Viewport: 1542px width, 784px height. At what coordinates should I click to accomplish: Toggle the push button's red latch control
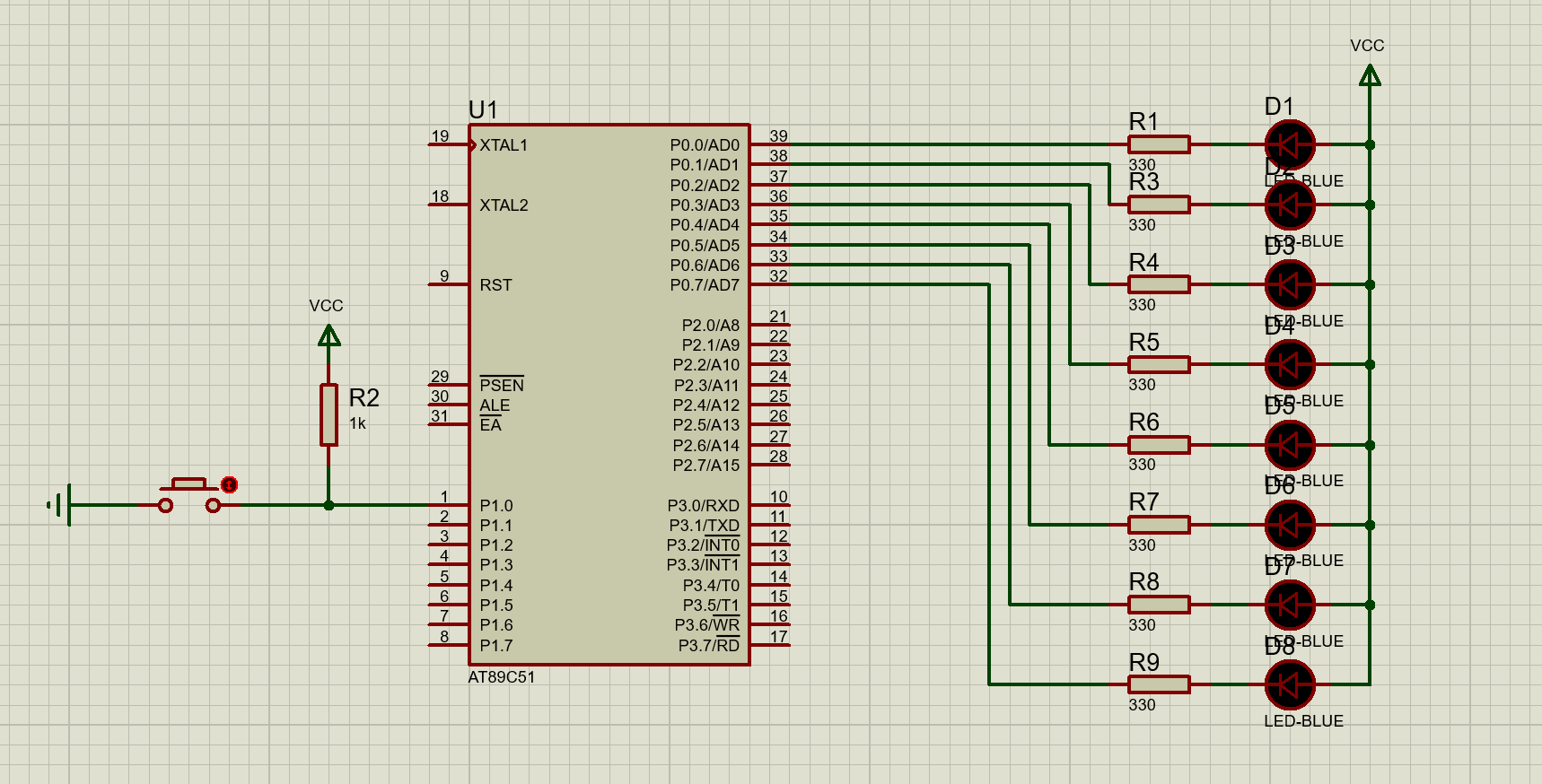pos(230,485)
